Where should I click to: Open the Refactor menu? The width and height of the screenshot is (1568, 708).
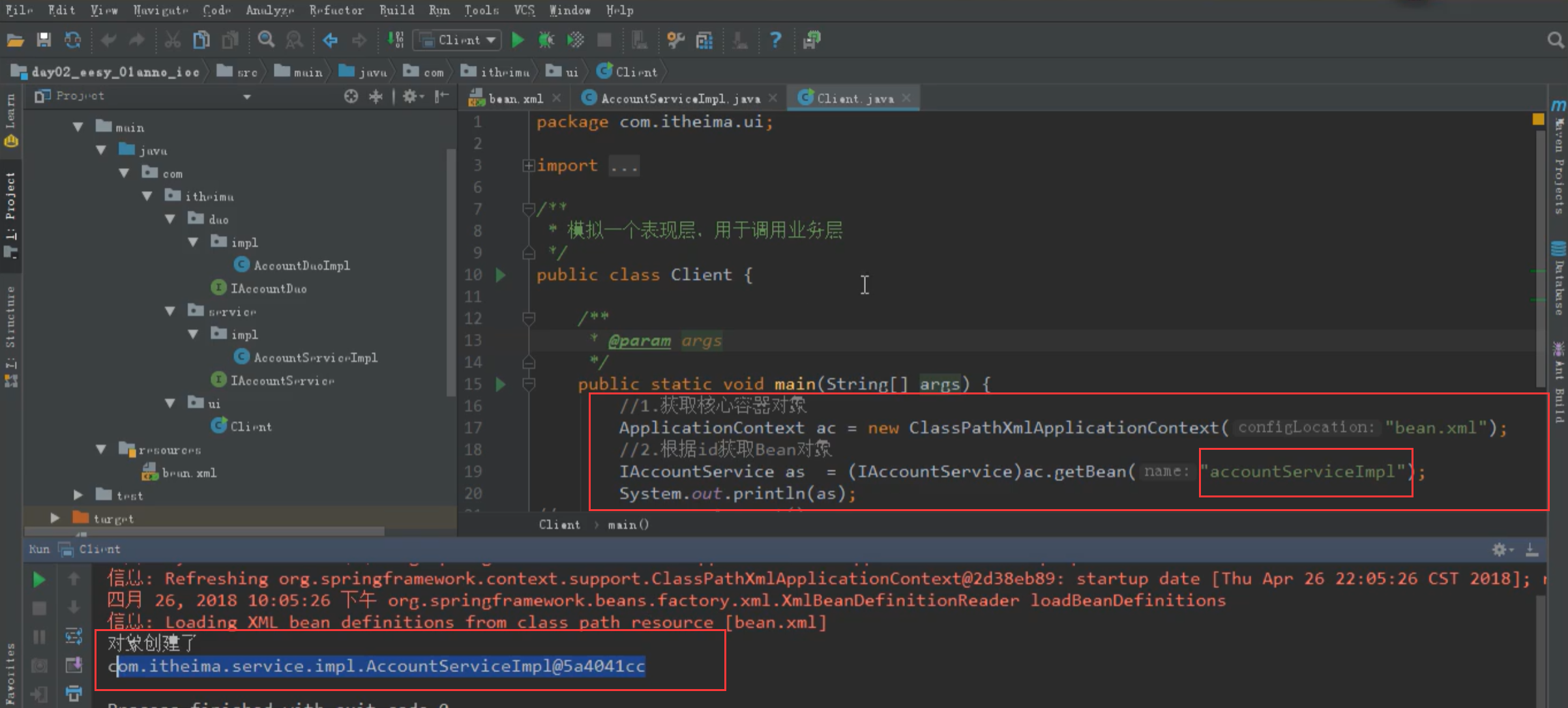[x=336, y=10]
